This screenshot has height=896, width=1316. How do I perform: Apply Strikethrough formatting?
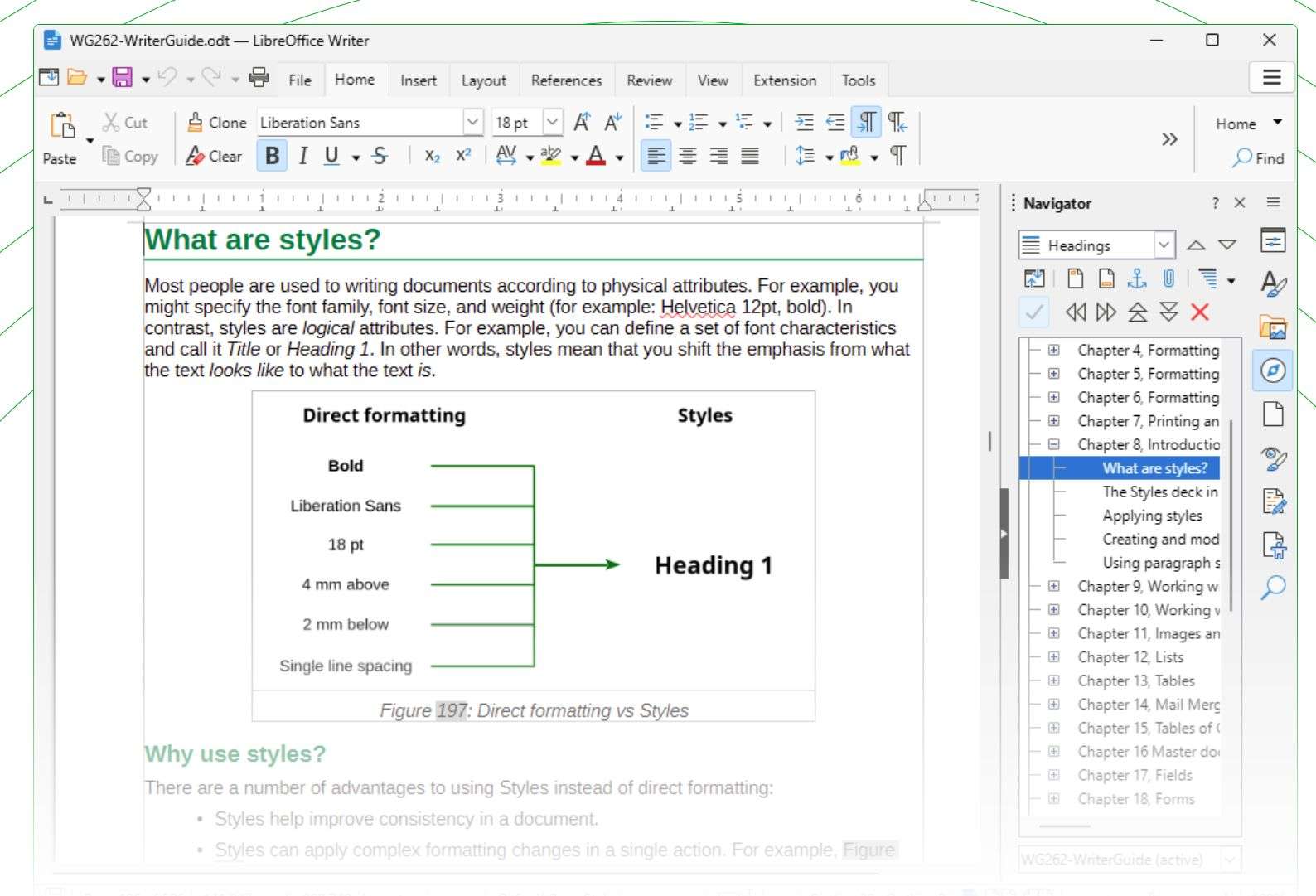click(x=380, y=156)
